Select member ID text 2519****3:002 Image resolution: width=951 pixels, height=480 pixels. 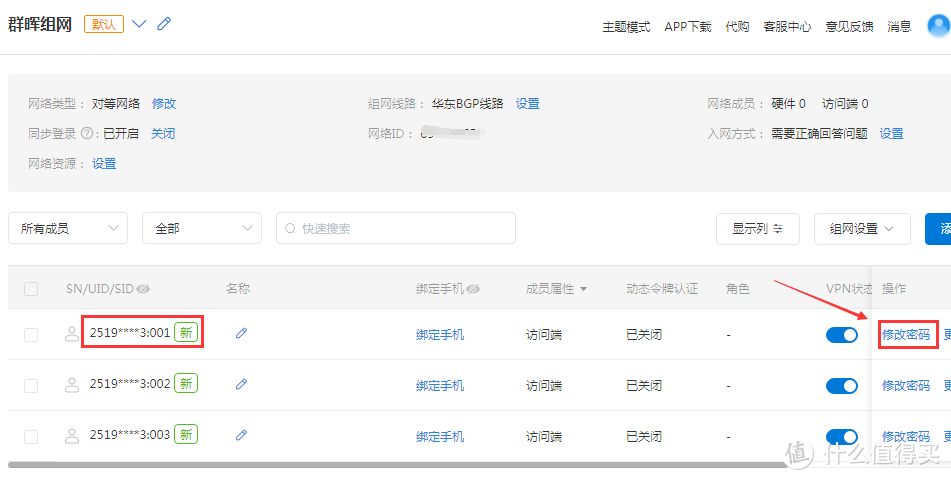(x=130, y=384)
